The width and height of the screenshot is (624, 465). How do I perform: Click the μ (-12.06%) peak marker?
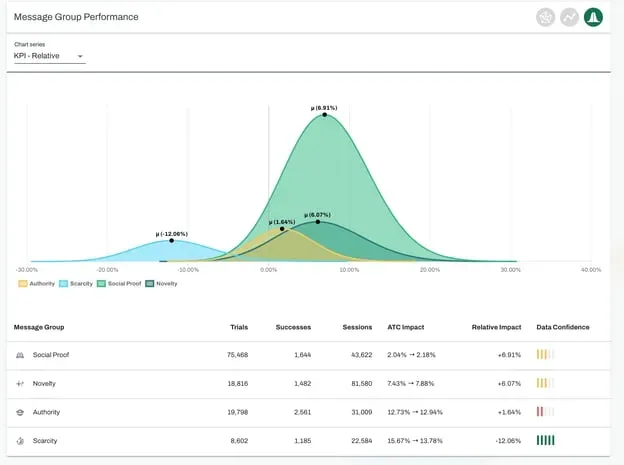(172, 240)
